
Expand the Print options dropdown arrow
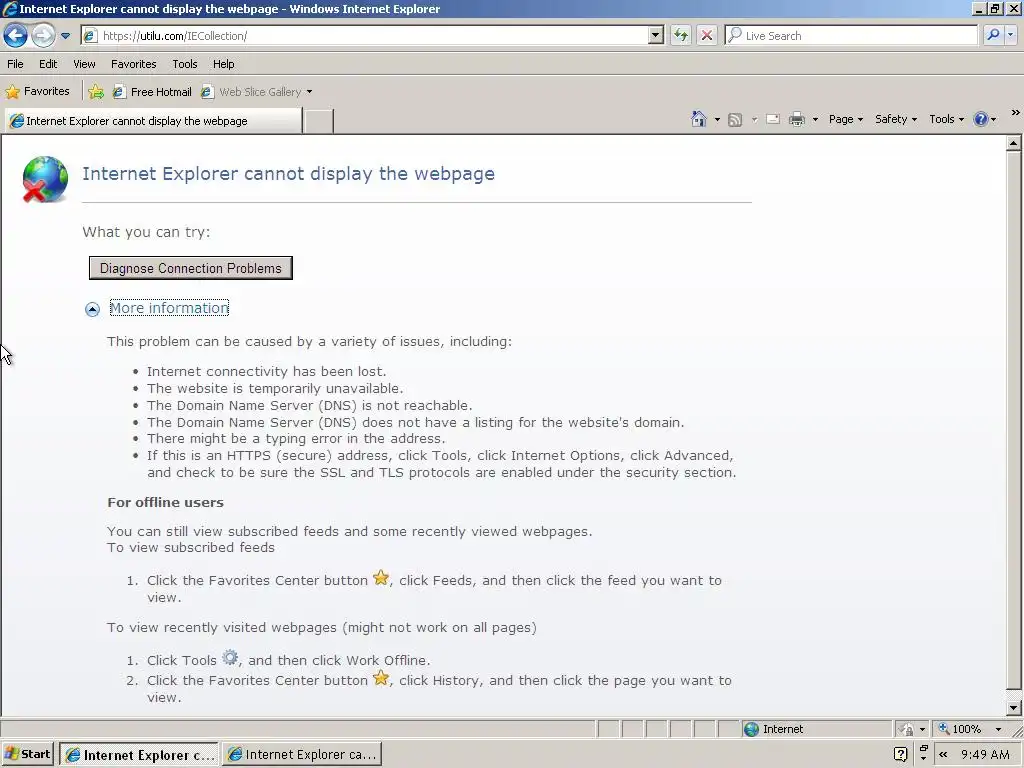point(815,120)
